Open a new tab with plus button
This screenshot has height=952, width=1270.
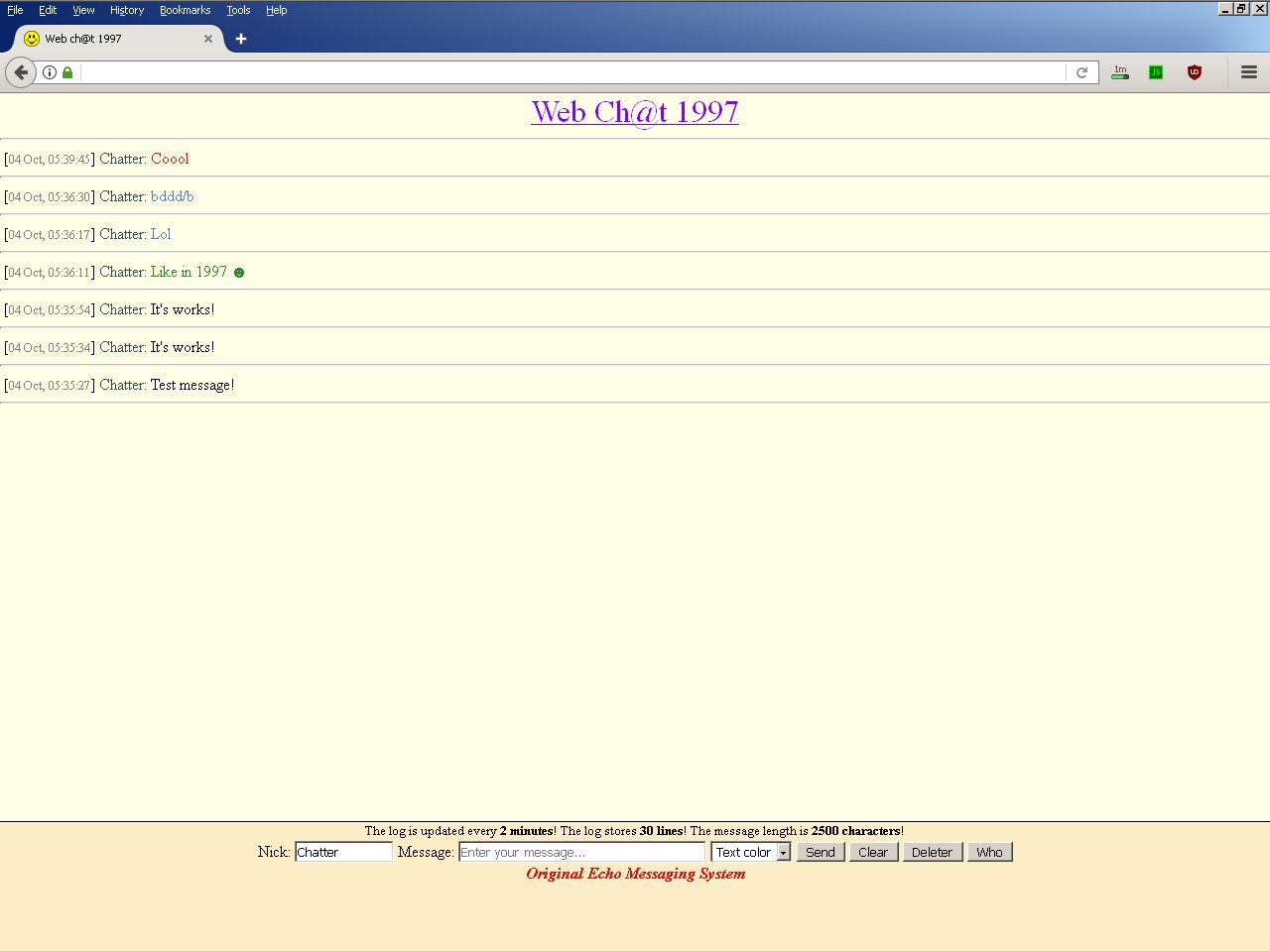tap(240, 39)
